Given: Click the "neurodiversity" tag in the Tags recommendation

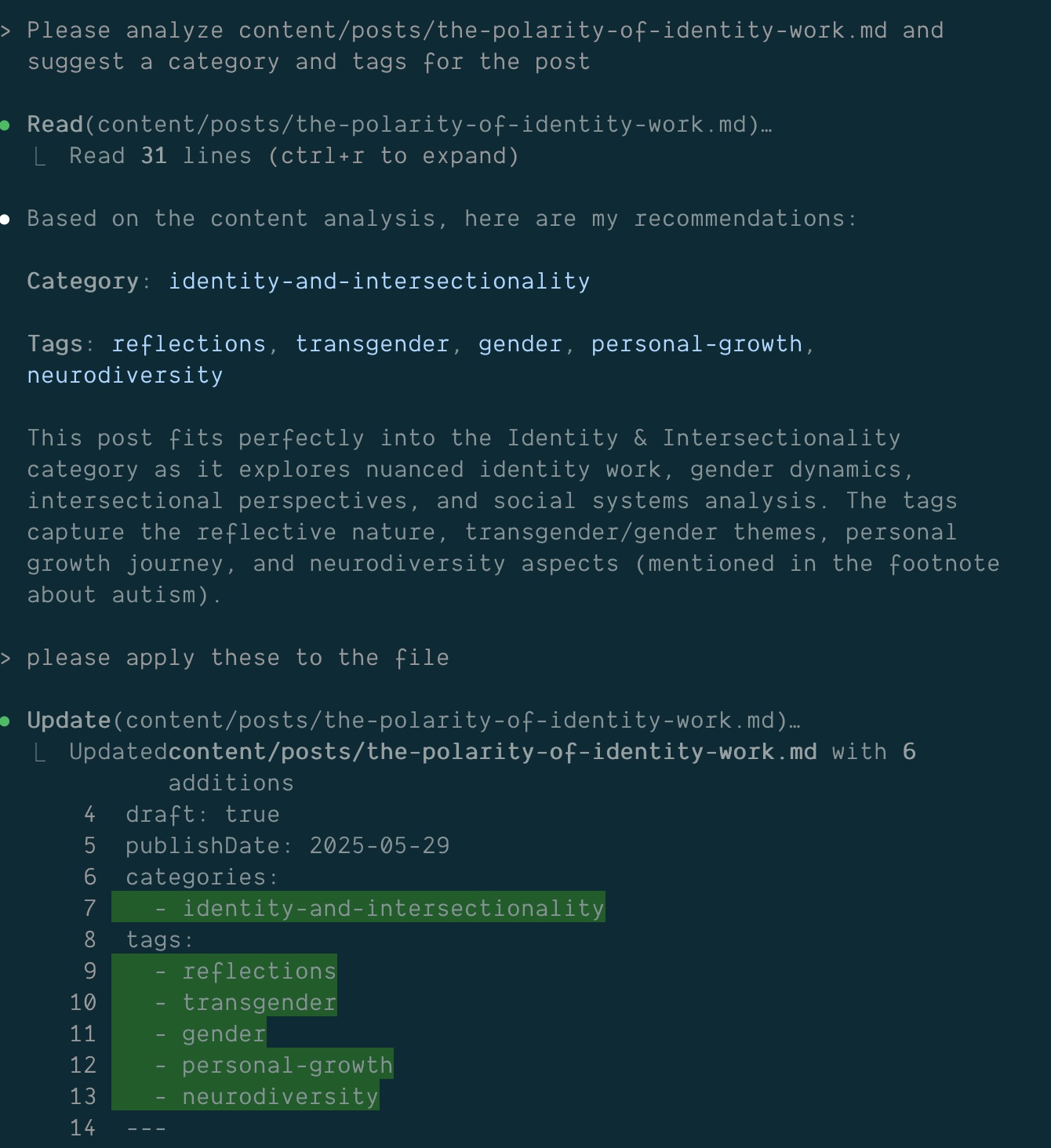Looking at the screenshot, I should [x=125, y=376].
